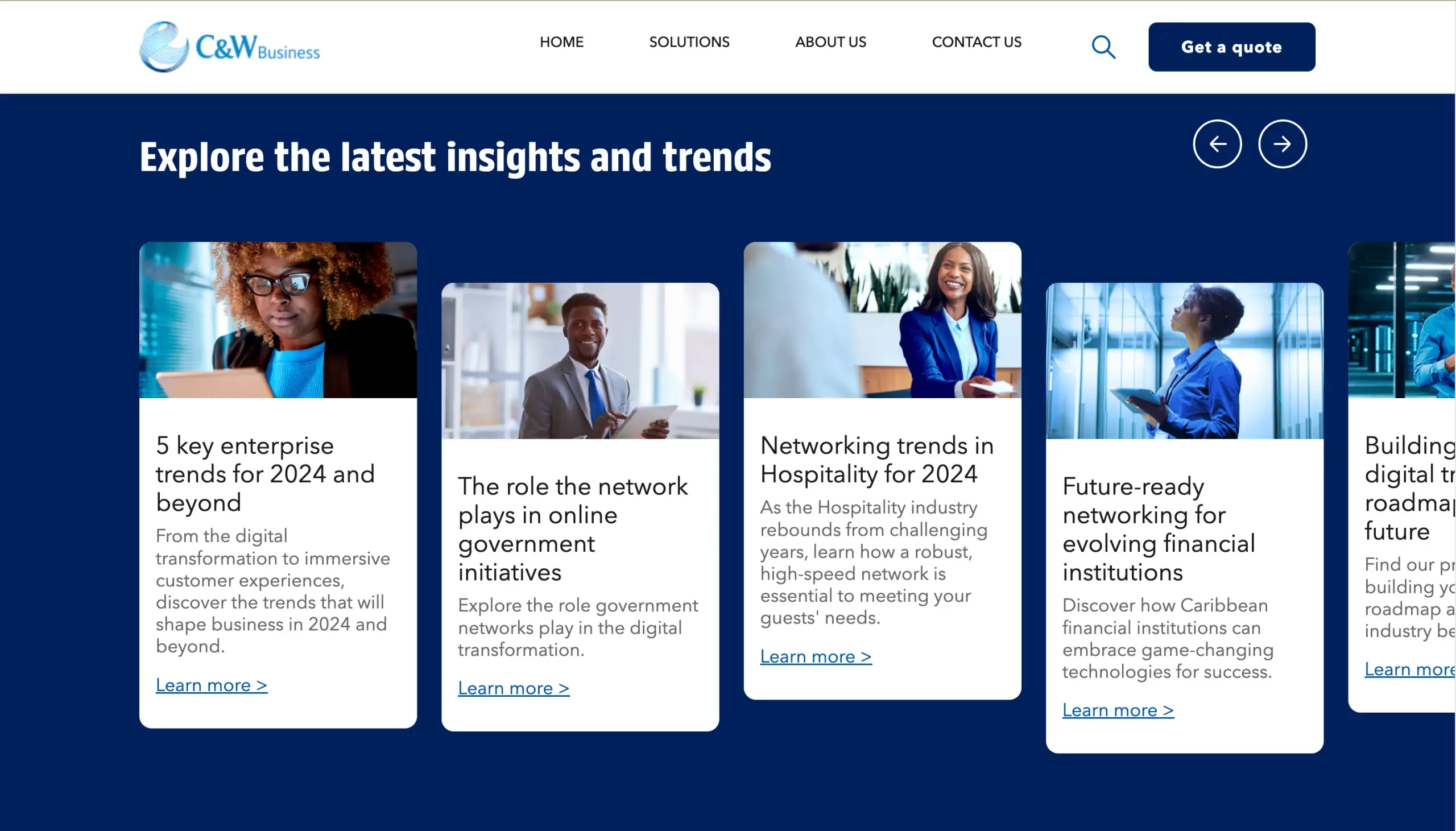Go to previous insights slide arrow
The height and width of the screenshot is (831, 1456).
[1217, 144]
